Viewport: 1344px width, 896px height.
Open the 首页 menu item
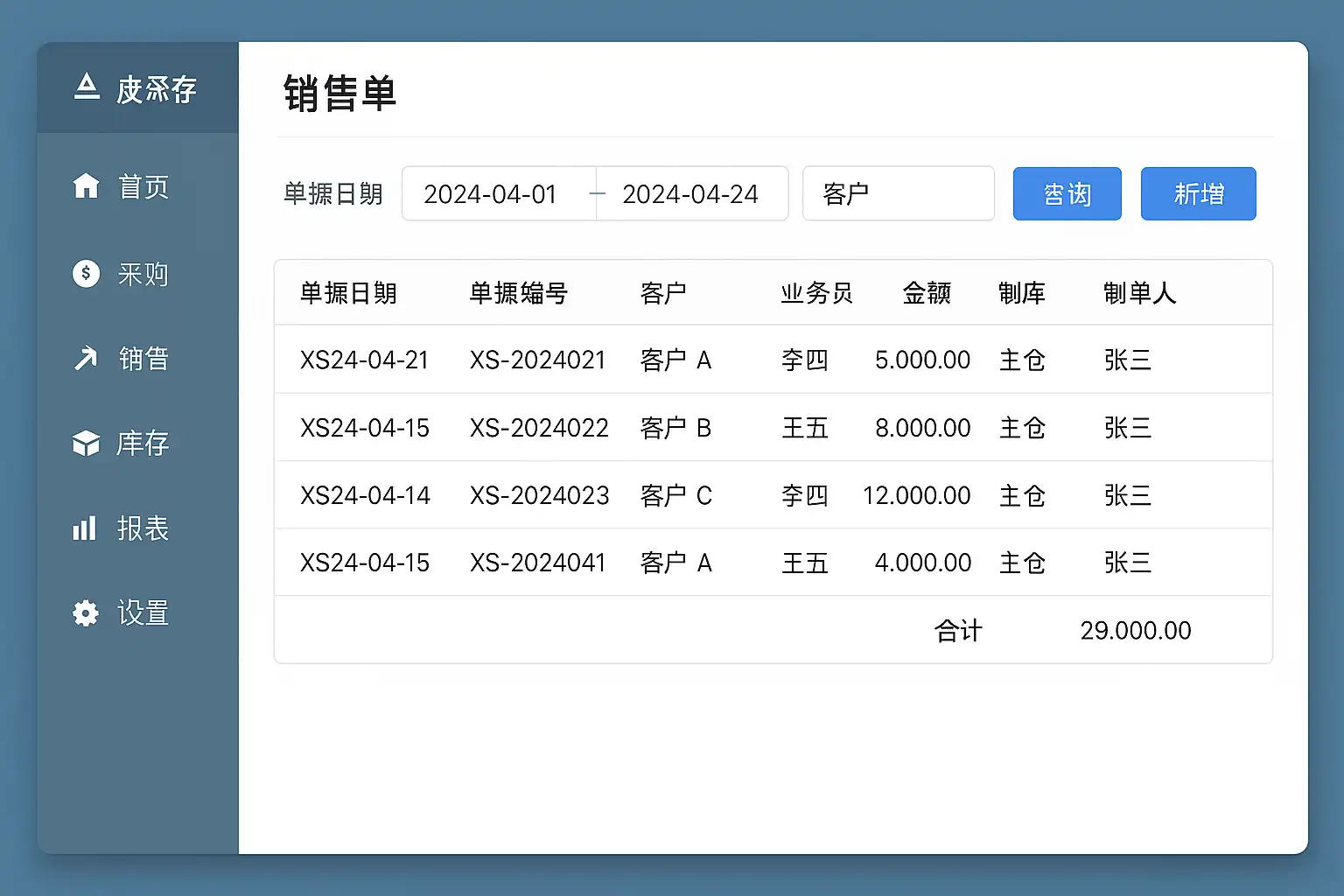(143, 186)
